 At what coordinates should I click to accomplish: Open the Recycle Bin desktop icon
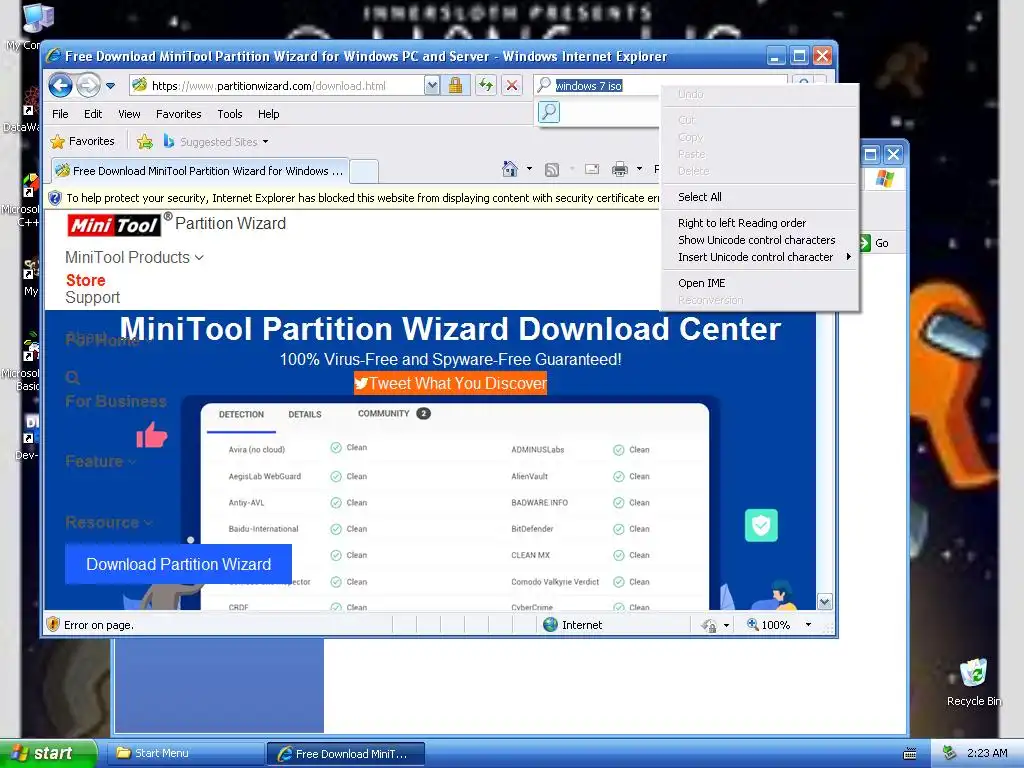[x=974, y=682]
